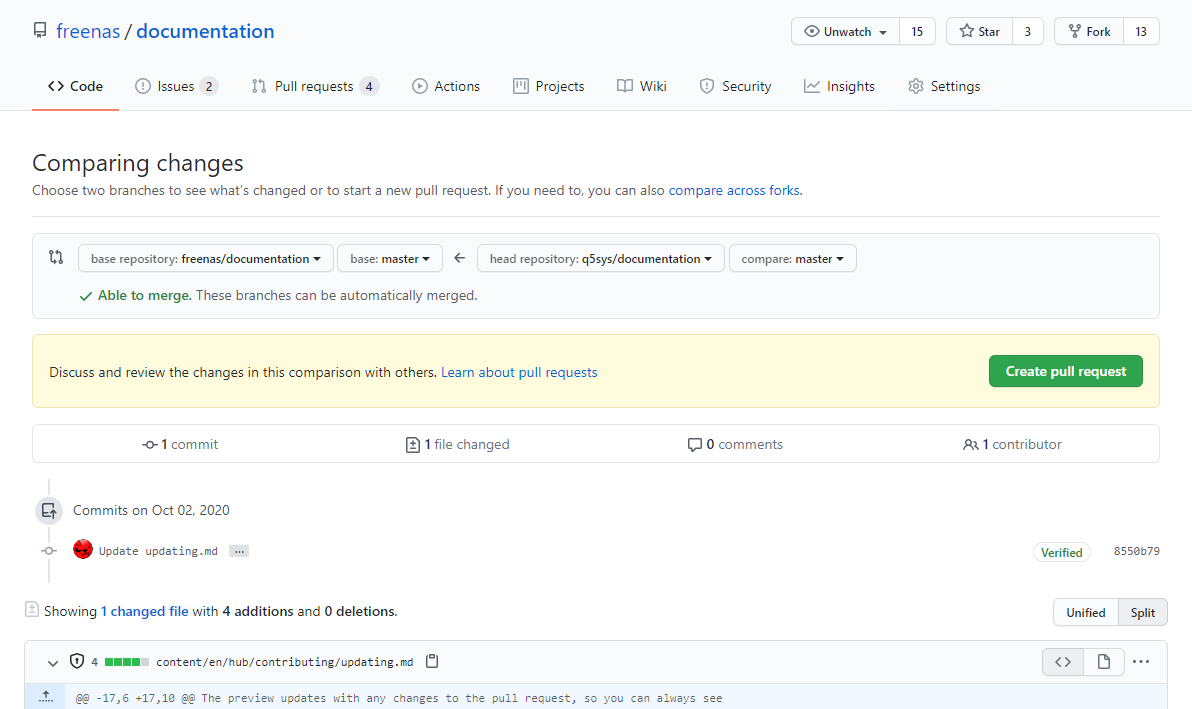Screen dimensions: 1192x709
Task: Switch diff view to Split
Action: [x=1142, y=612]
